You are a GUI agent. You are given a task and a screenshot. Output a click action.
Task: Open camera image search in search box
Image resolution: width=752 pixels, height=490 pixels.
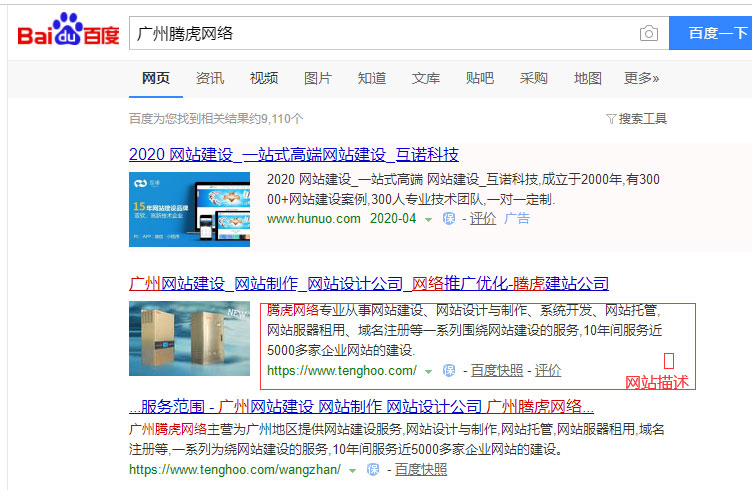tap(649, 34)
